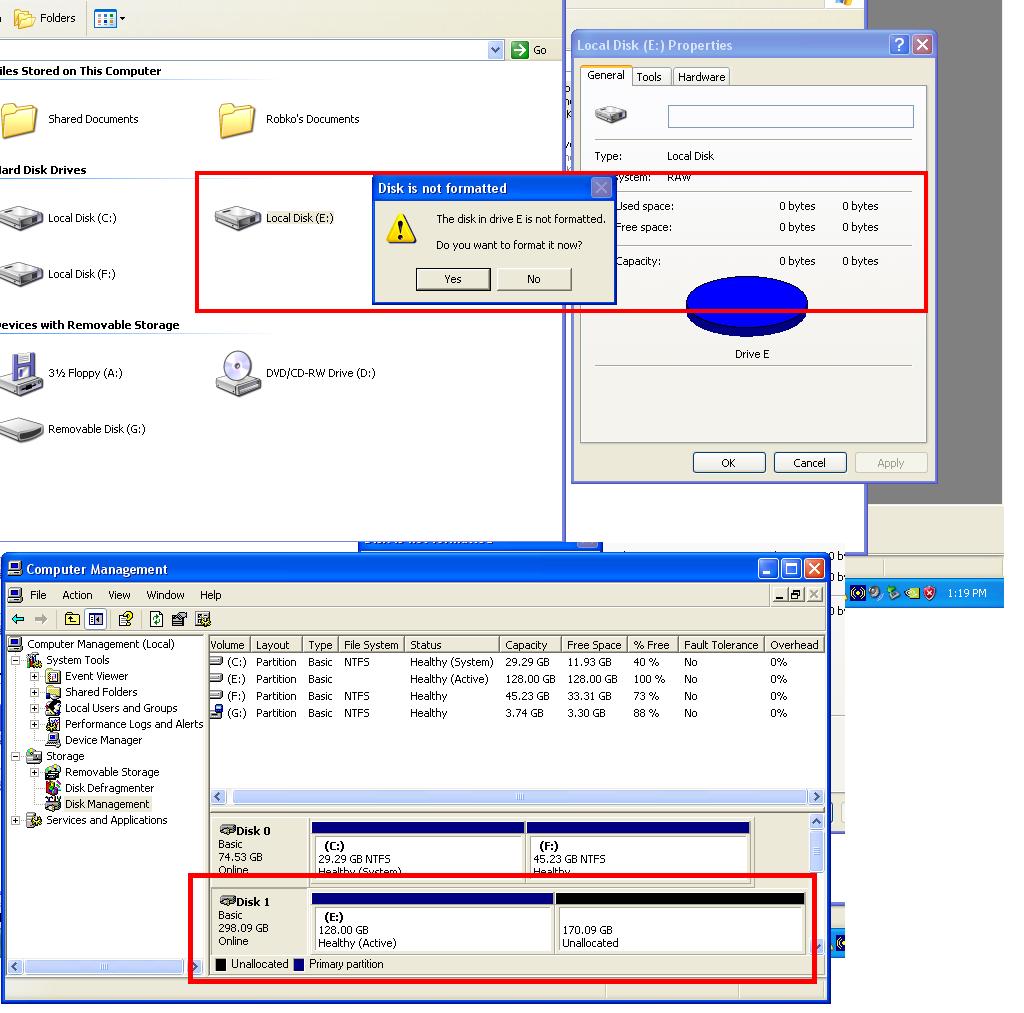
Task: Open the Views dropdown in Explorer toolbar
Action: (109, 18)
